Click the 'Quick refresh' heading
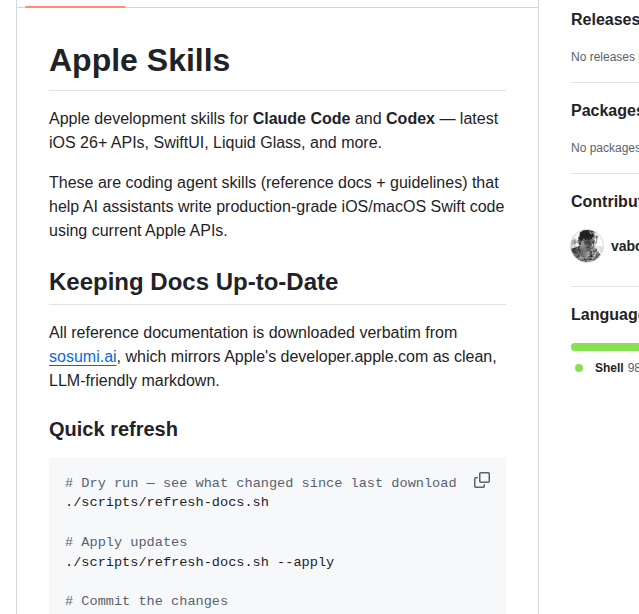 tap(113, 429)
